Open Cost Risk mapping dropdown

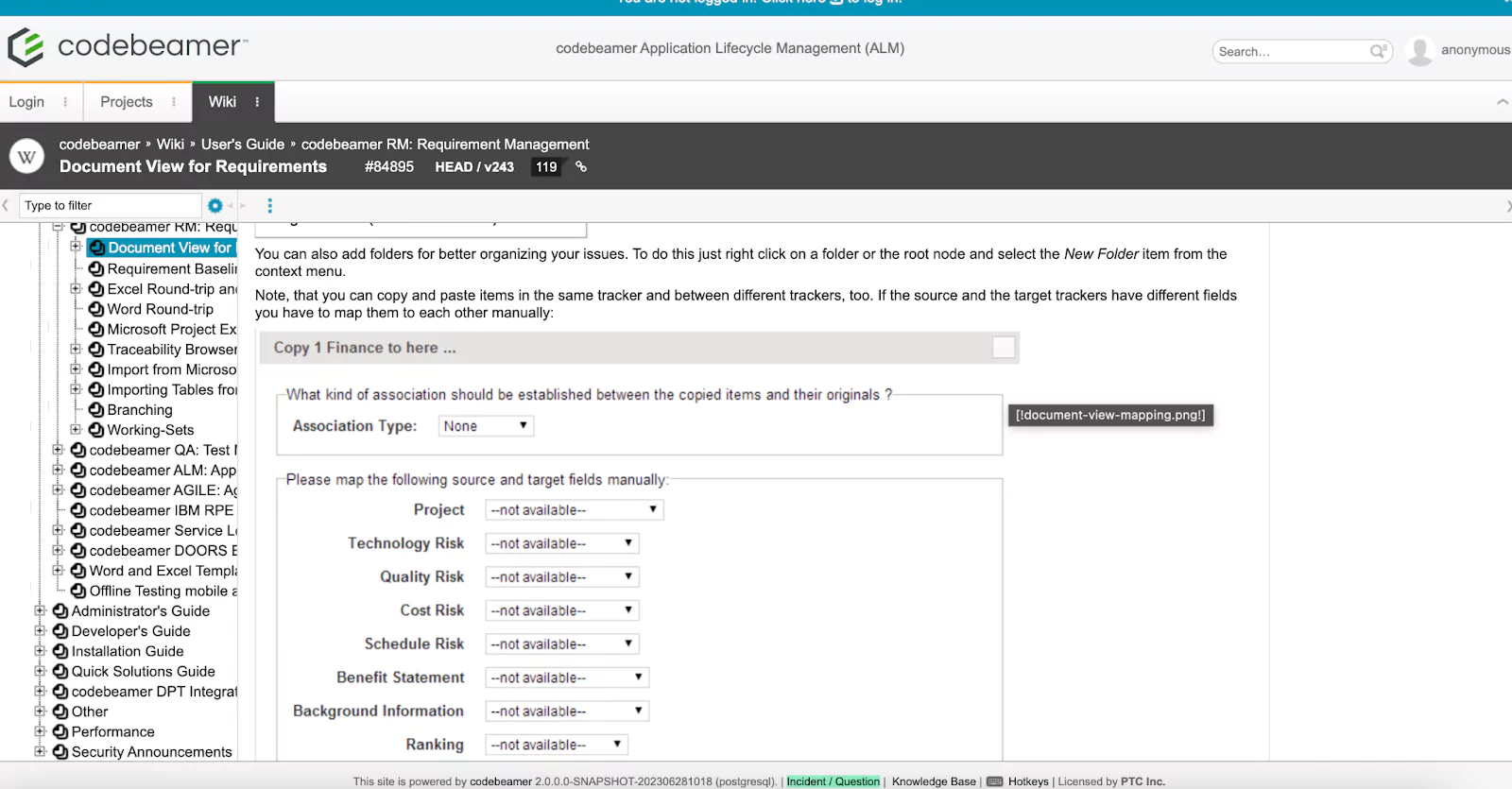click(562, 610)
